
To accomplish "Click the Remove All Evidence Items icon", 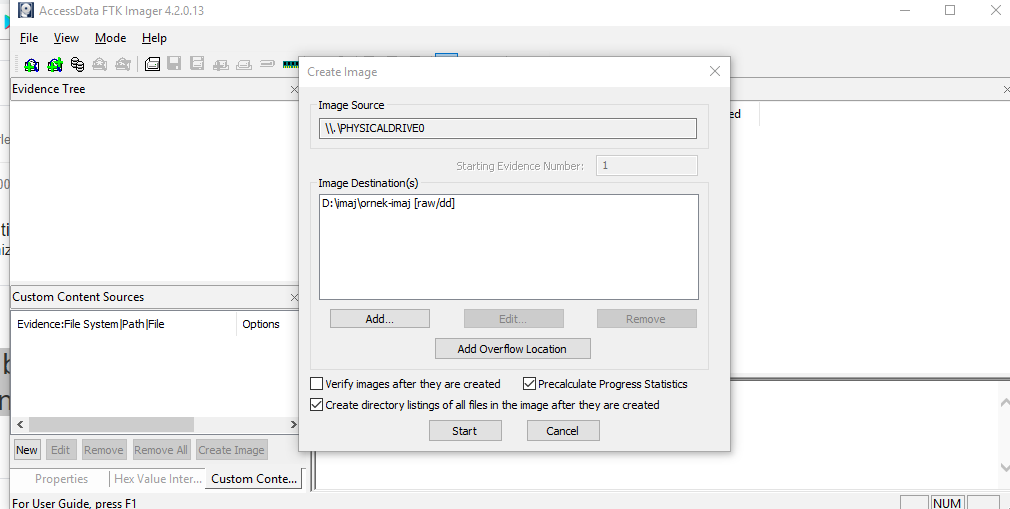I will click(122, 64).
